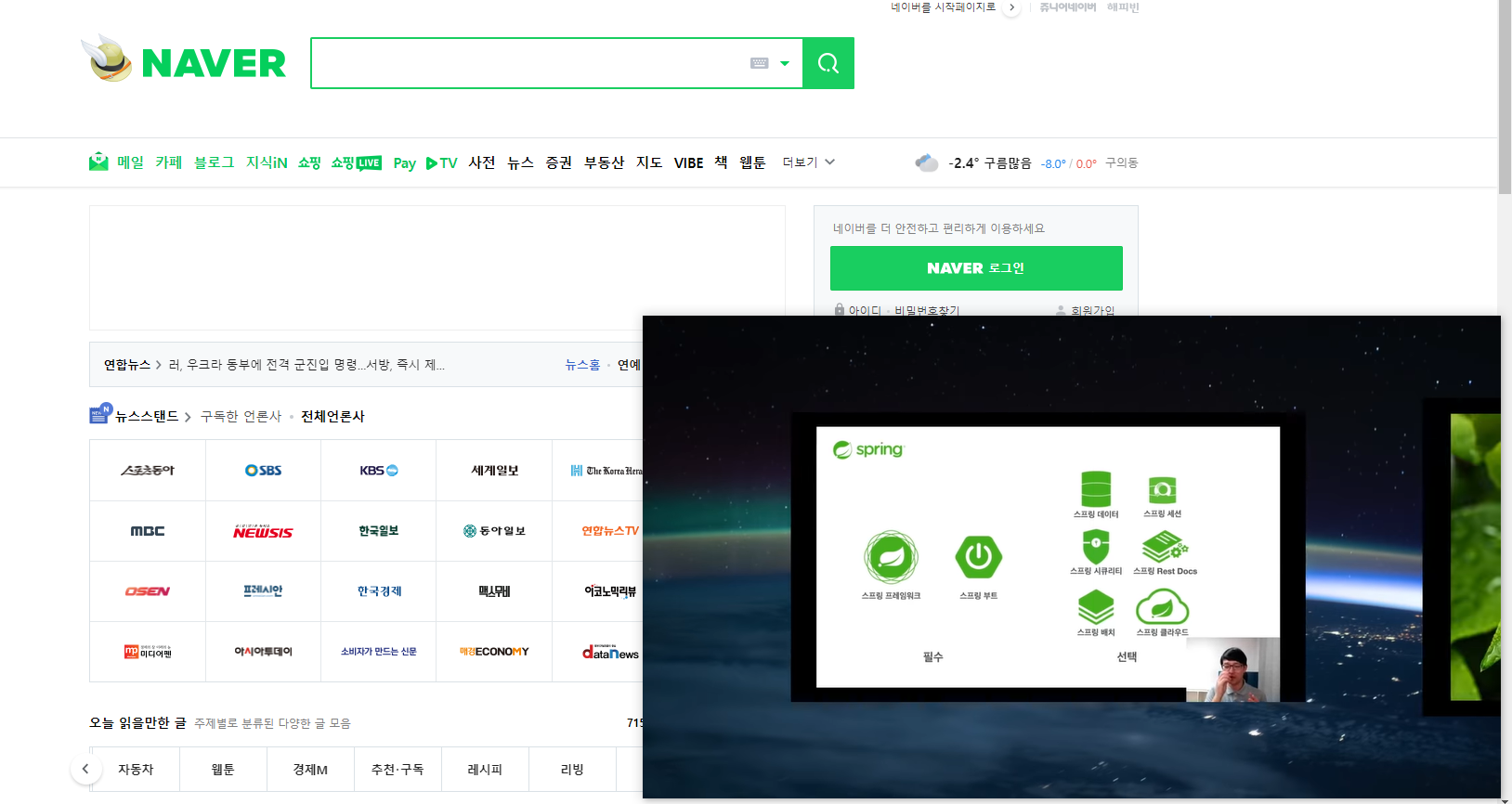
Task: Open the 쇼핑 menu item
Action: pyautogui.click(x=309, y=162)
